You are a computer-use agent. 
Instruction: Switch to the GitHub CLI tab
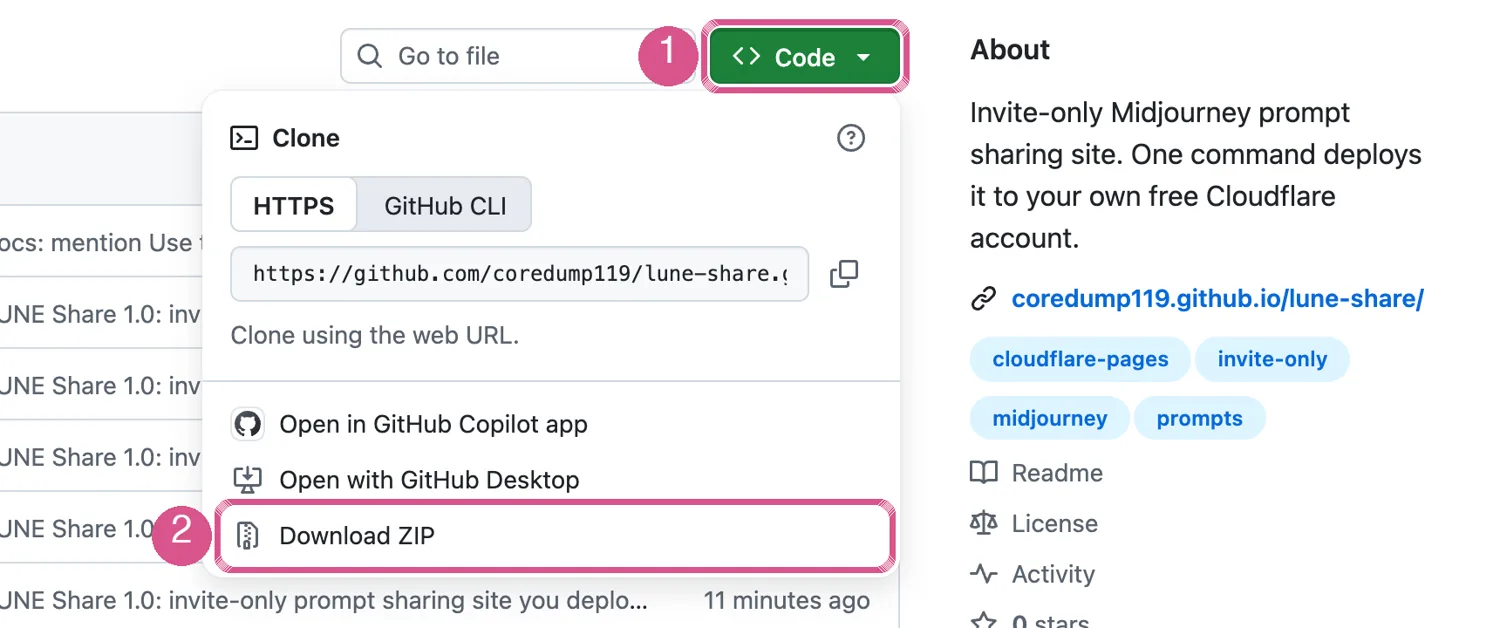point(445,206)
